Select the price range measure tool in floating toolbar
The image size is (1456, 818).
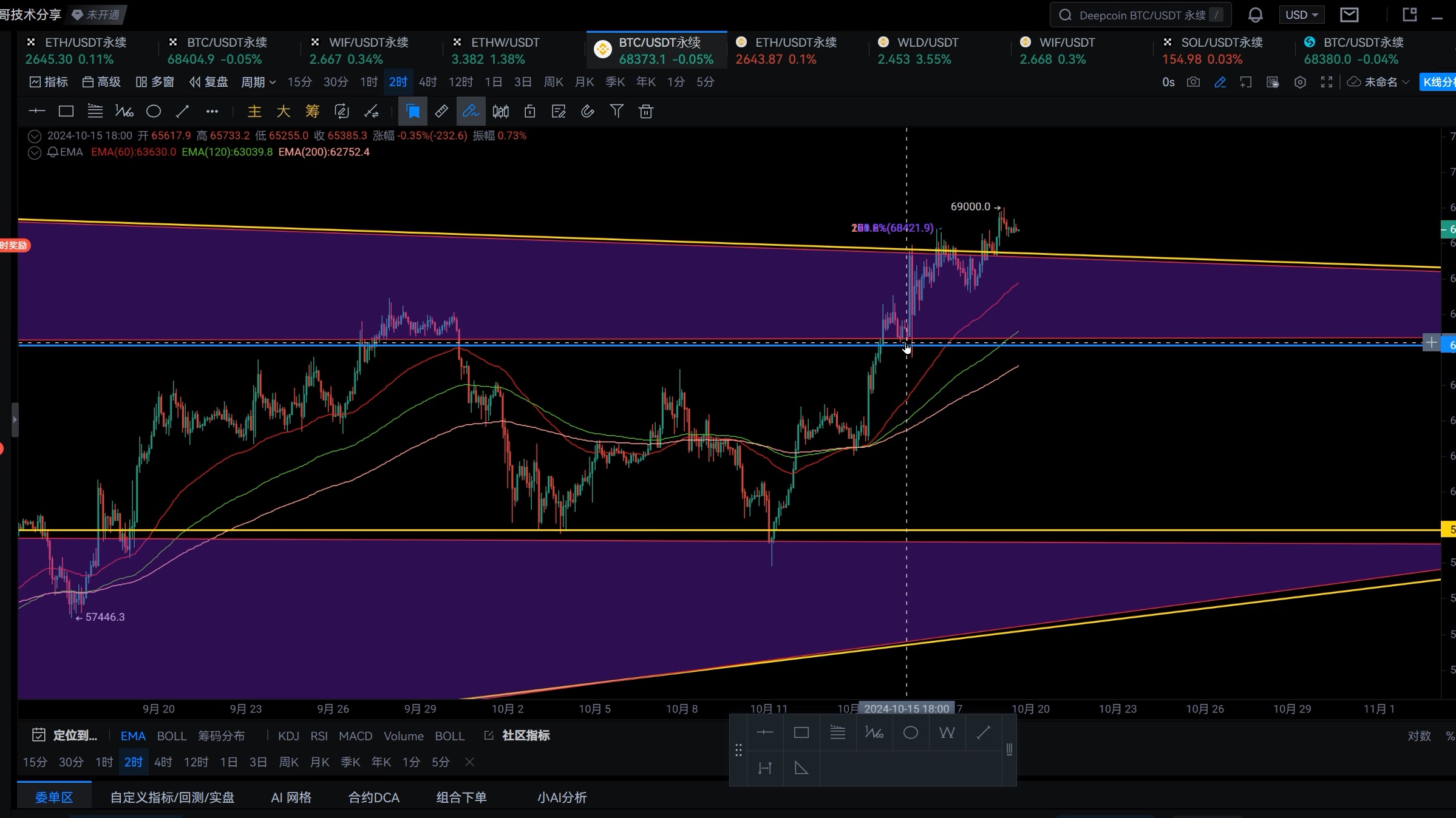tap(765, 768)
